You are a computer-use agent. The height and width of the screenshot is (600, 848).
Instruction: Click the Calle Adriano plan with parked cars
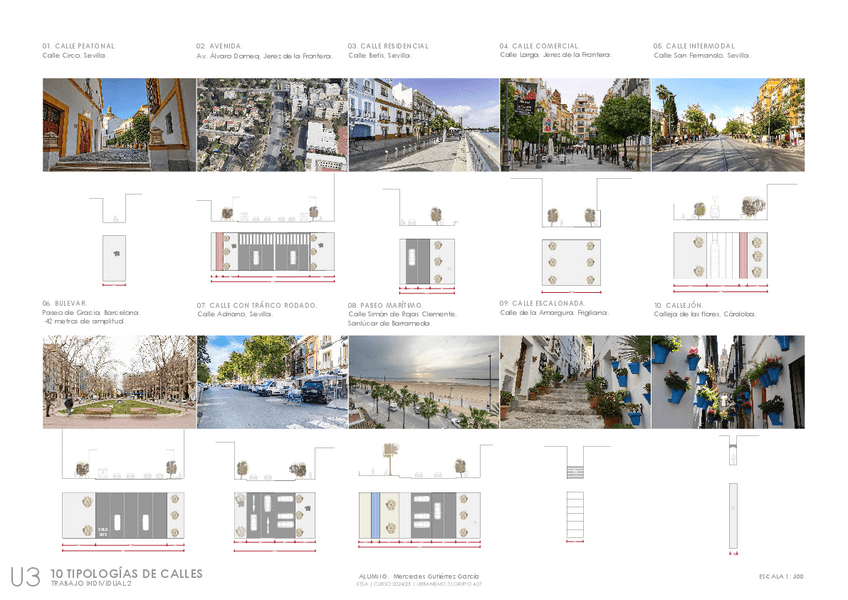coord(275,516)
